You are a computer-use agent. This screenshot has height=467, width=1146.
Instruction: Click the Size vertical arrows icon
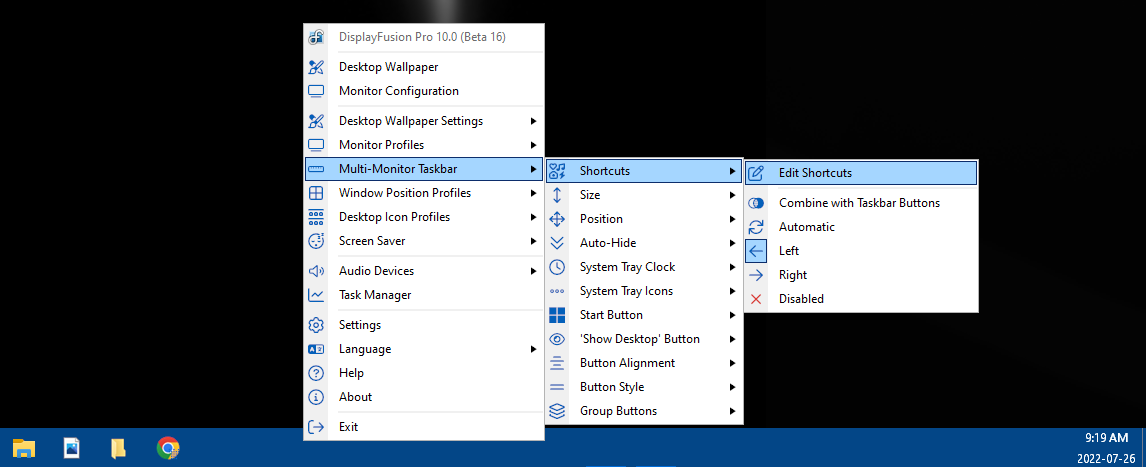click(557, 195)
